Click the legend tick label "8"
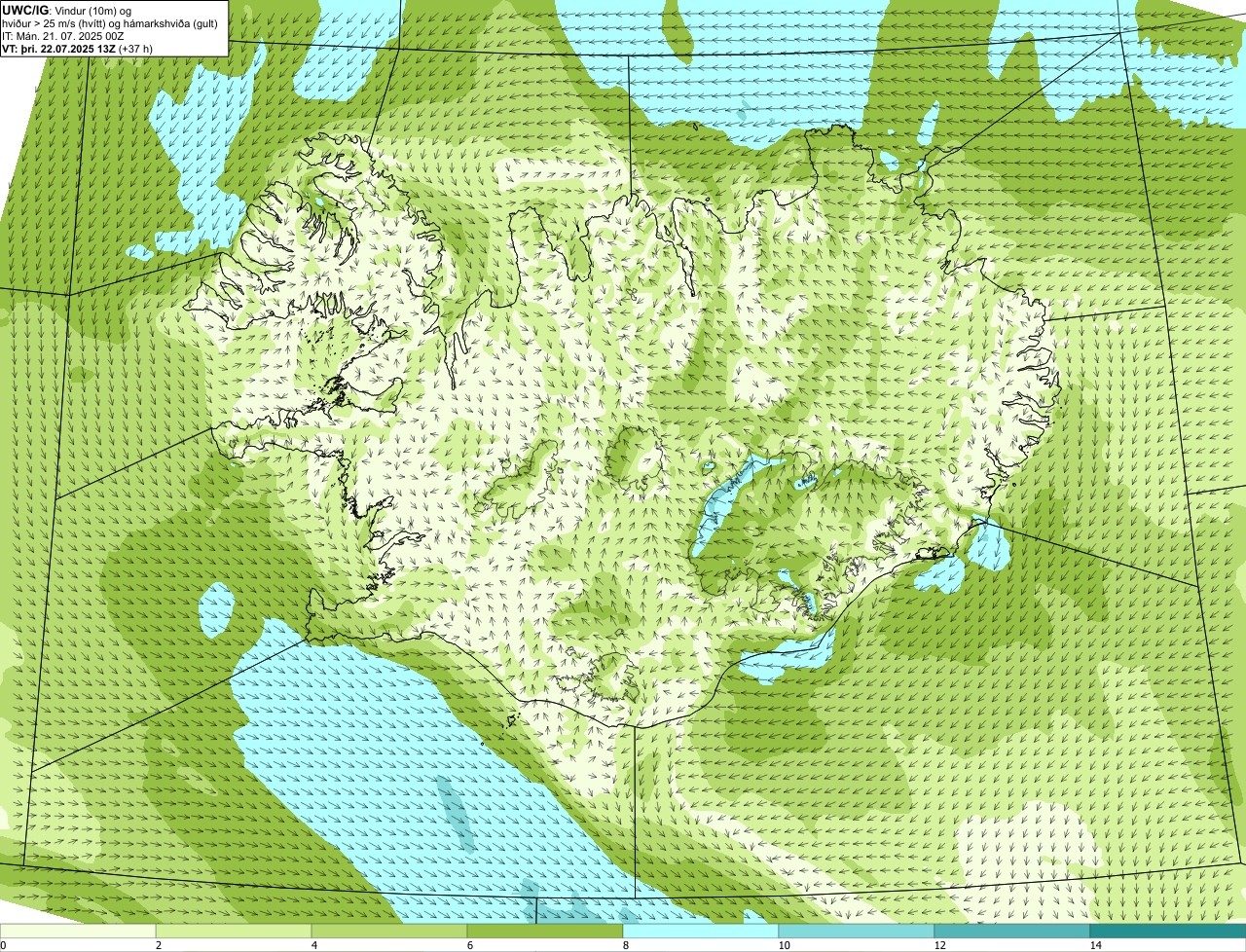The width and height of the screenshot is (1246, 952). tap(624, 945)
